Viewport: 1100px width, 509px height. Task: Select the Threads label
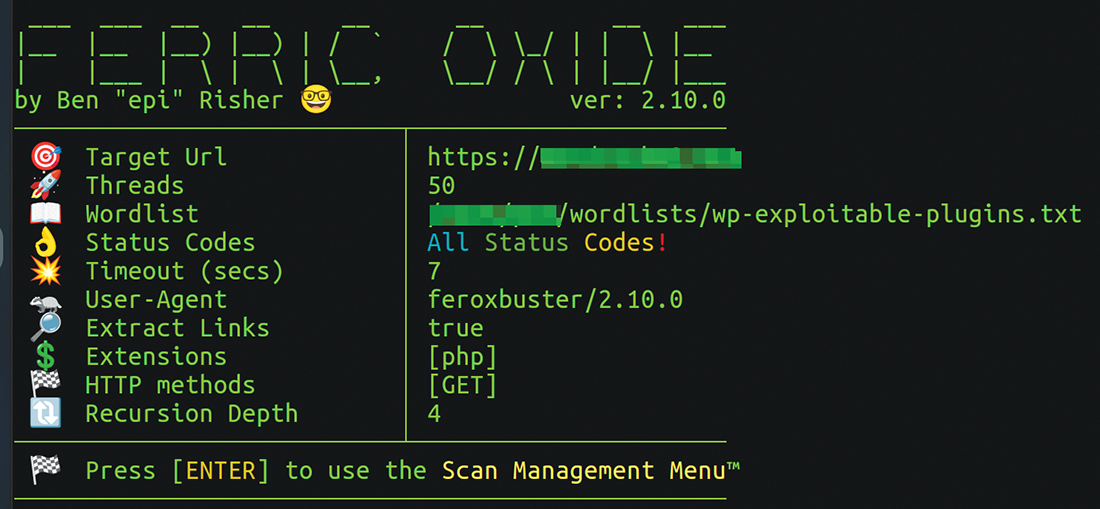tap(135, 185)
